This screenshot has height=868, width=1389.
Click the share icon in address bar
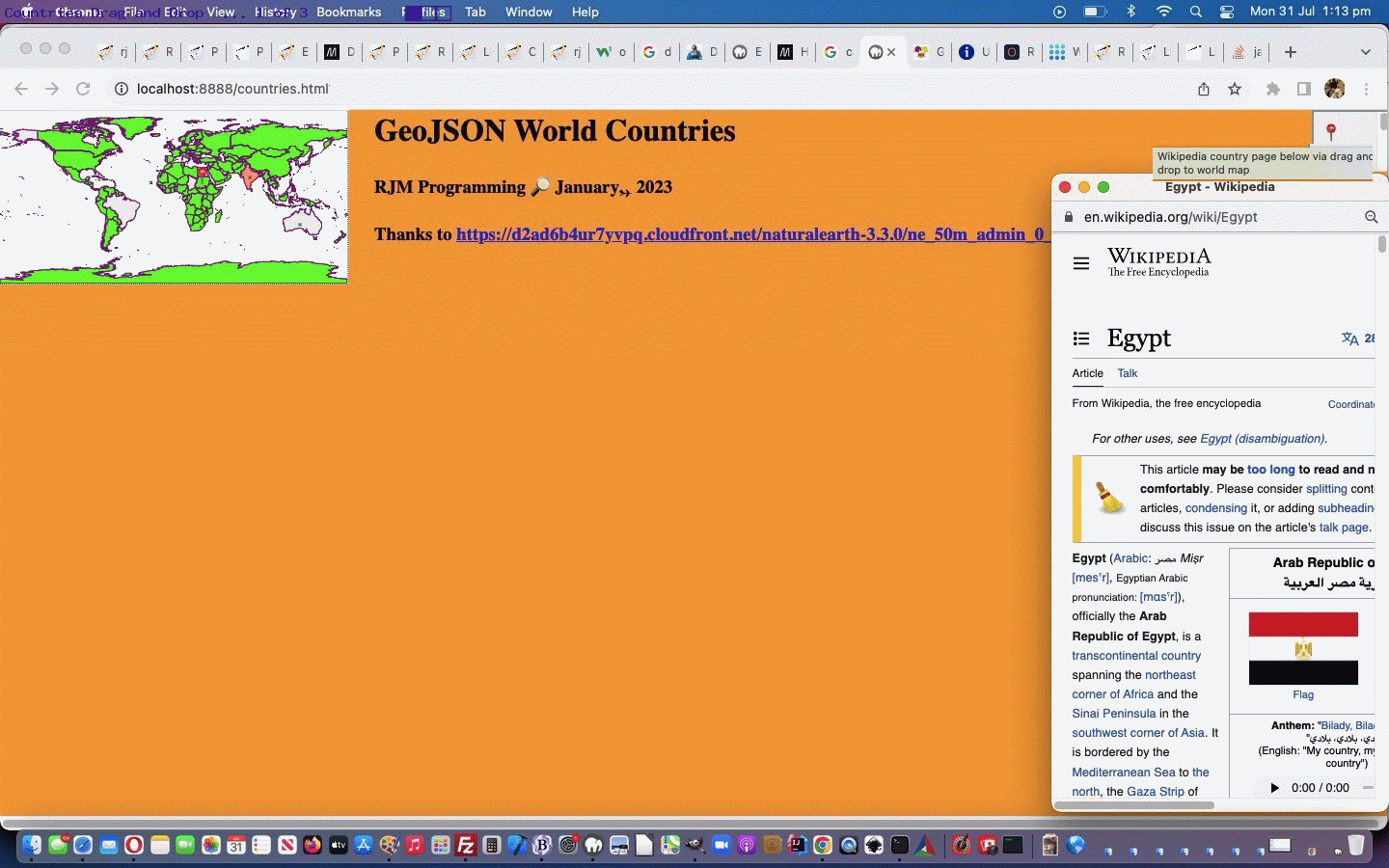[x=1204, y=89]
